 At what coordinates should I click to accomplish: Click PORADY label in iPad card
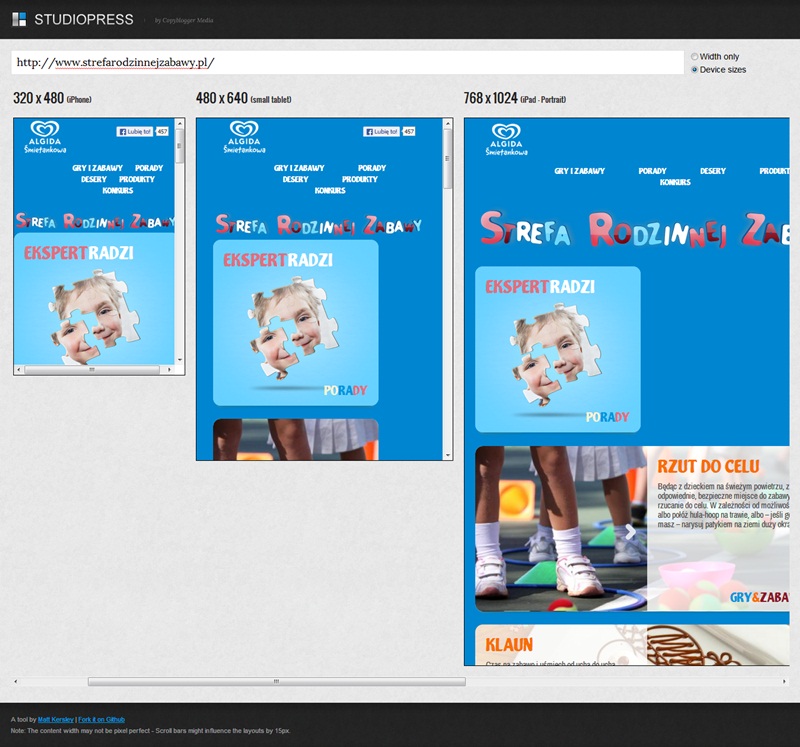coord(607,417)
